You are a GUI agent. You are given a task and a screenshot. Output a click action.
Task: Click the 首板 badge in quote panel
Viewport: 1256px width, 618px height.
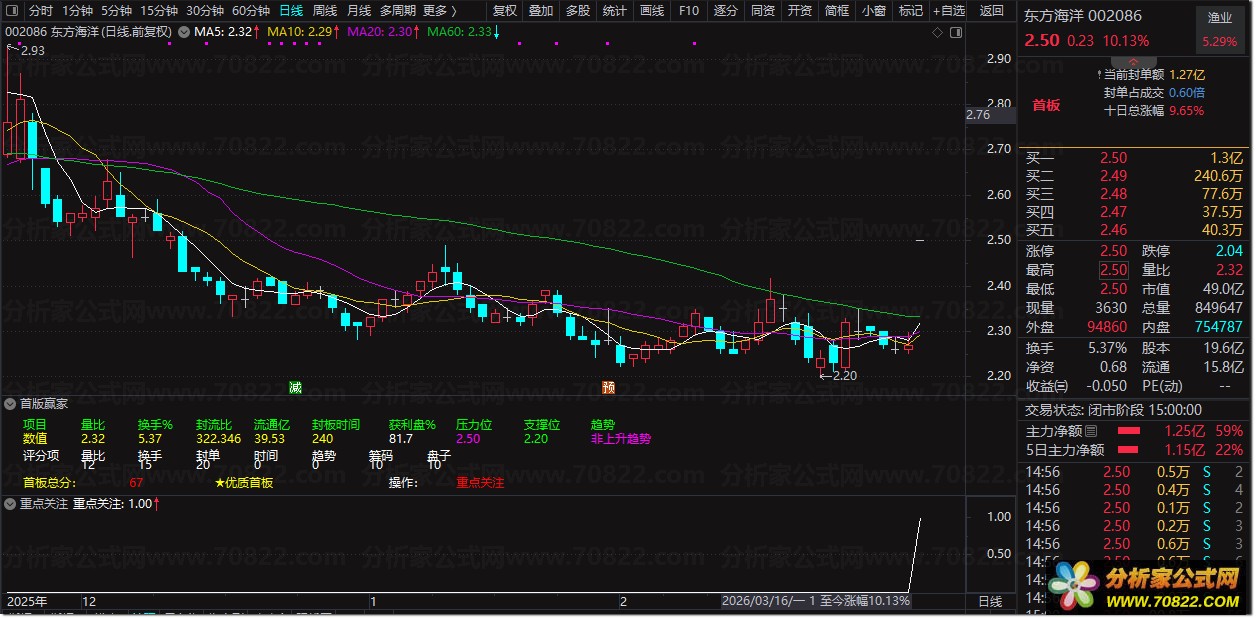click(1046, 105)
